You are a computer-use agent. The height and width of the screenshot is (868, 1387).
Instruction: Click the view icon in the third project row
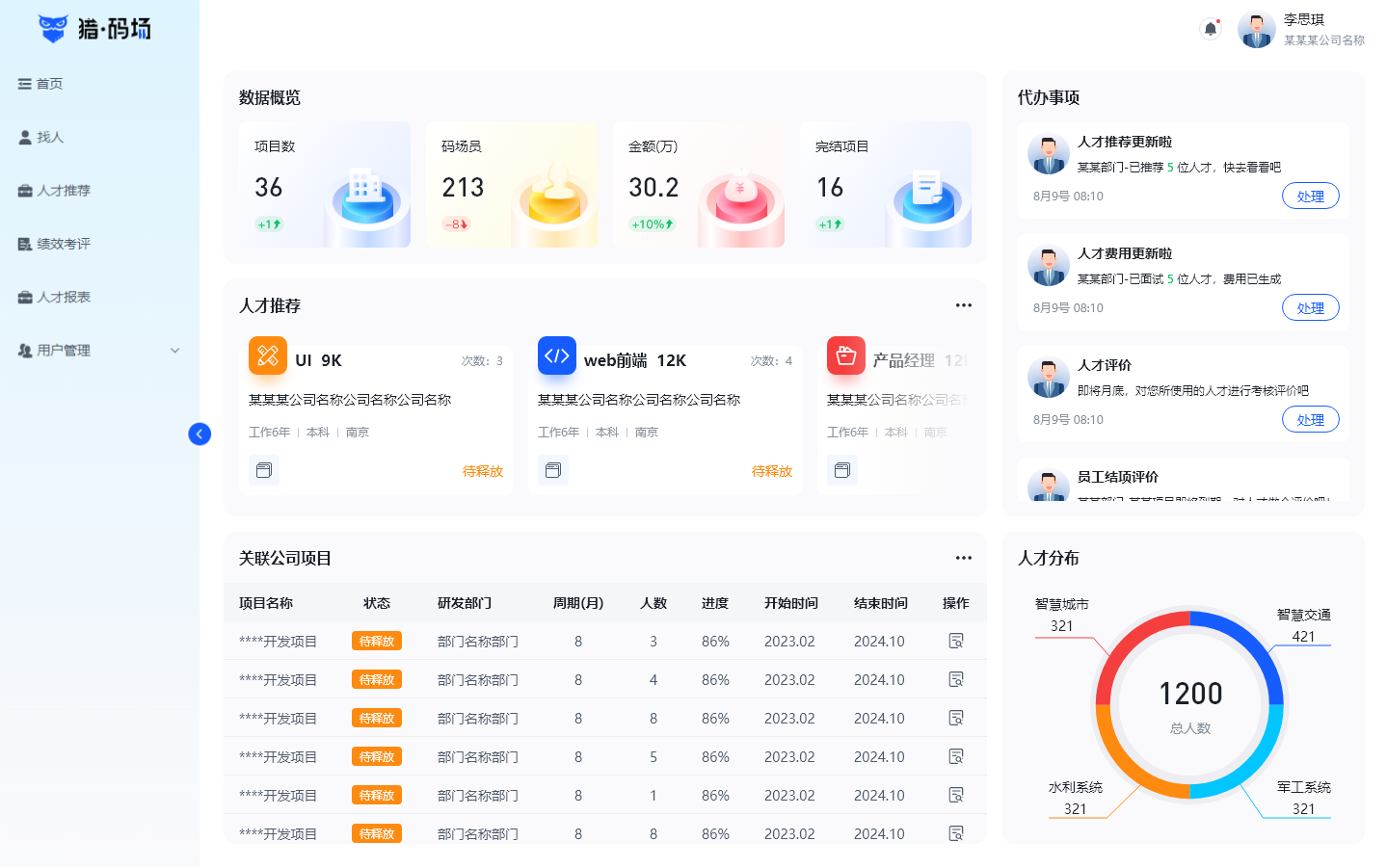click(956, 719)
